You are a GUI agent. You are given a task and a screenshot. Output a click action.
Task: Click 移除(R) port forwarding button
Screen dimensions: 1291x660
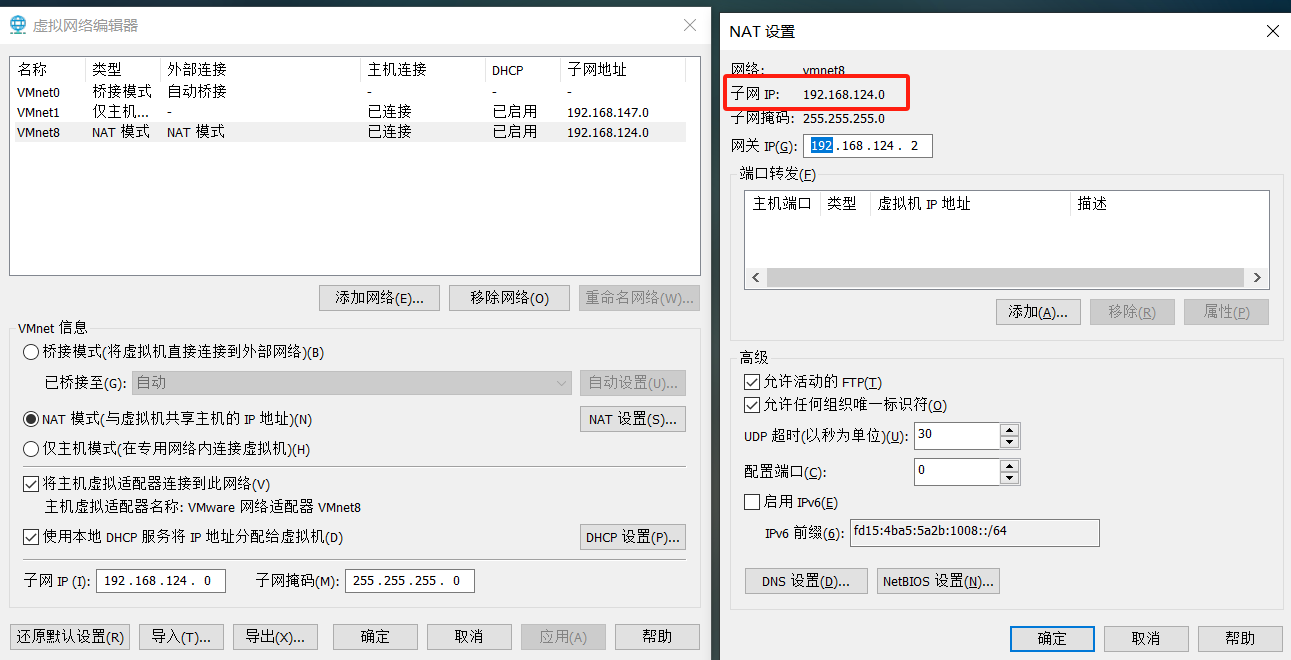tap(1132, 312)
